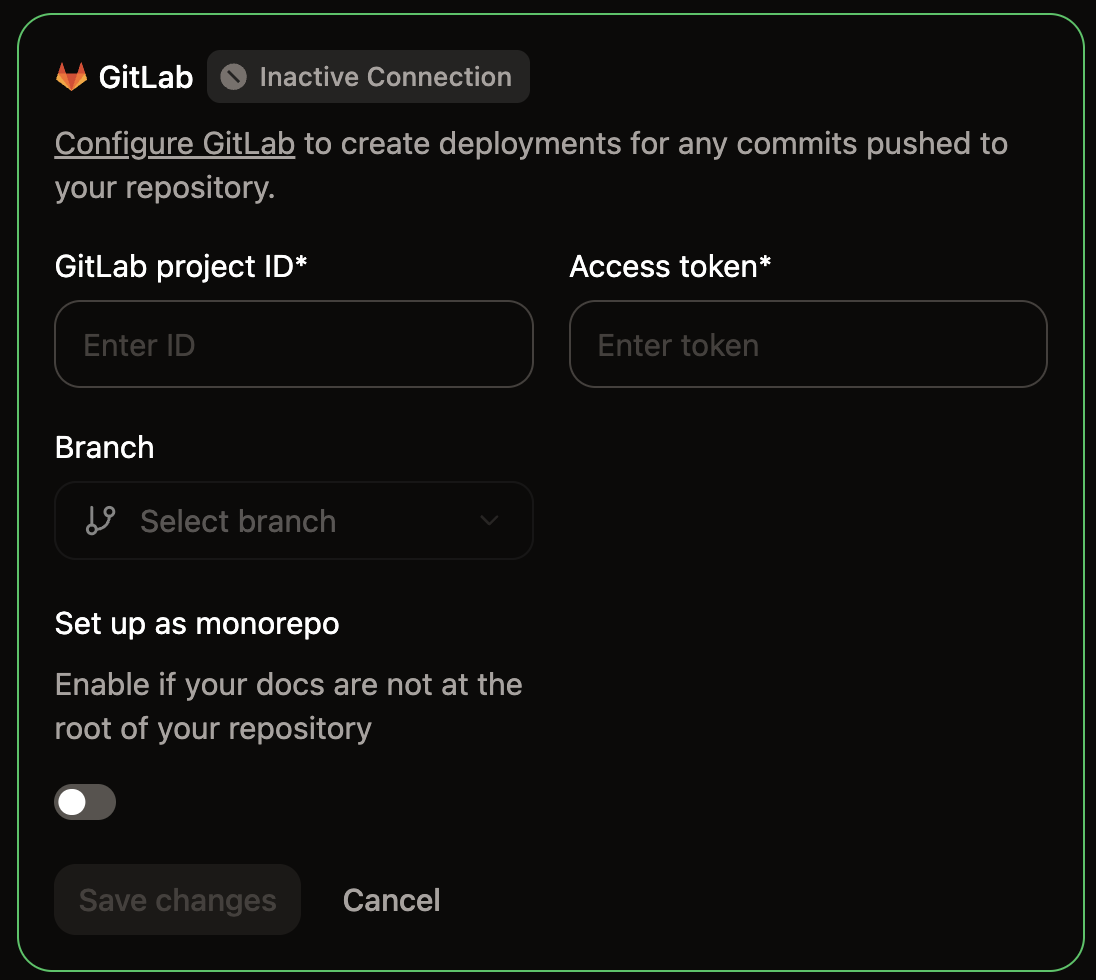Click the blocked-circle icon in the connection badge
This screenshot has height=980, width=1096.
(233, 76)
